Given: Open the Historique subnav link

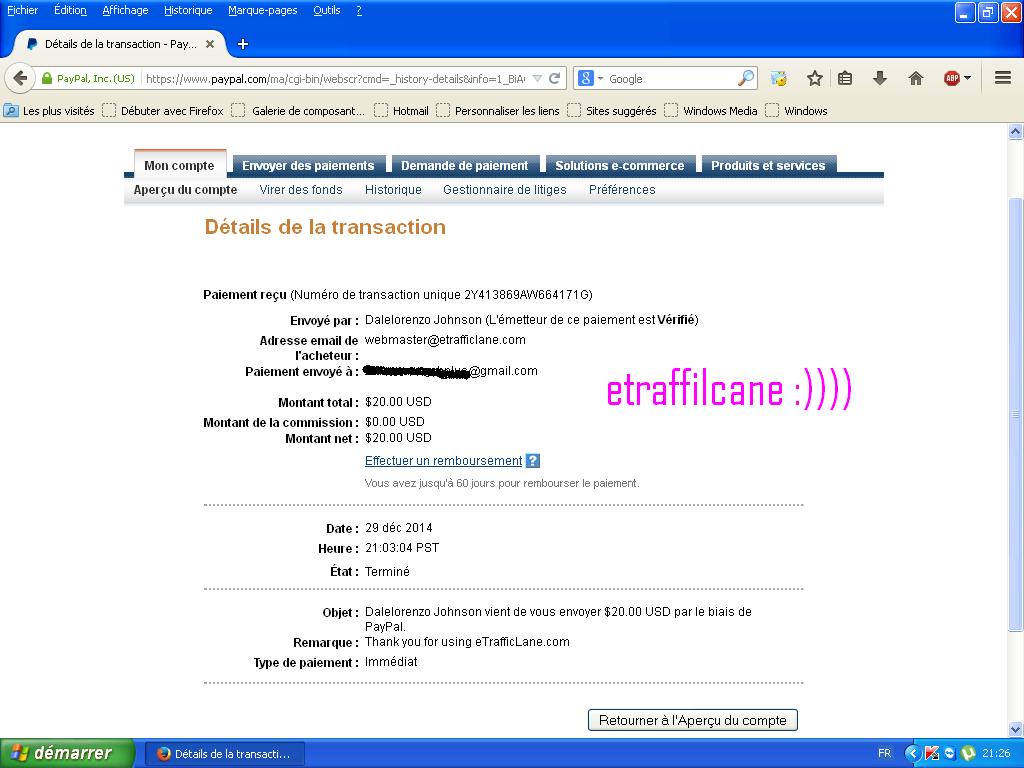Looking at the screenshot, I should [x=393, y=190].
